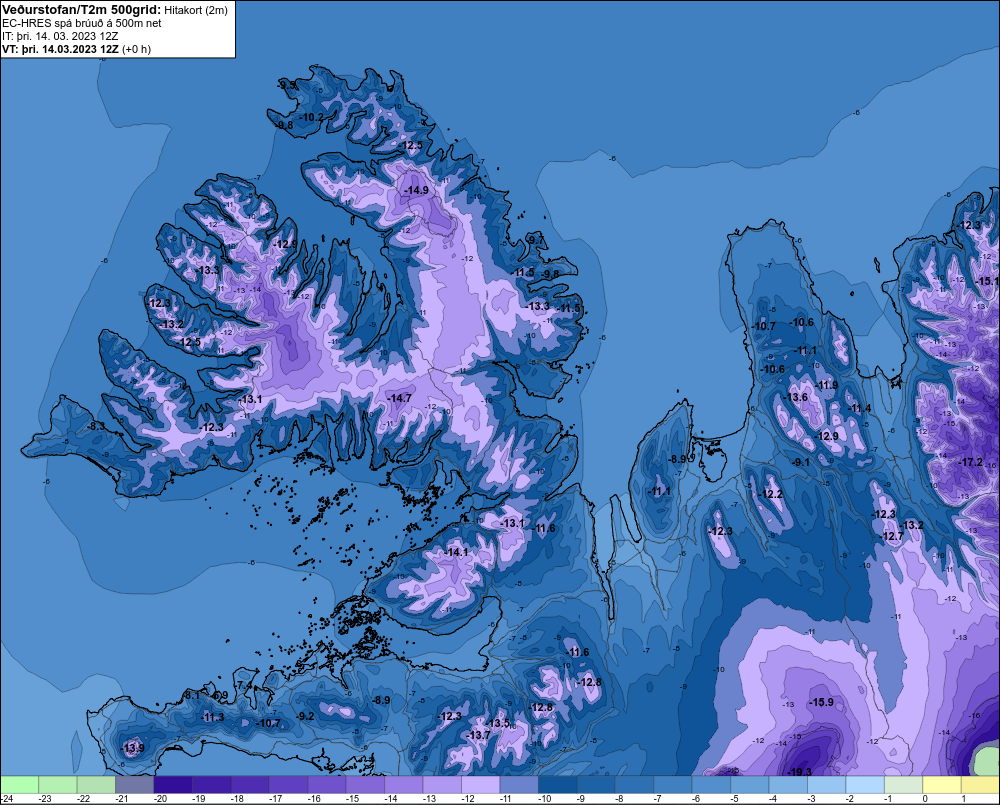Click the legend swatch between -1 and 0
The width and height of the screenshot is (1000, 805).
[903, 785]
